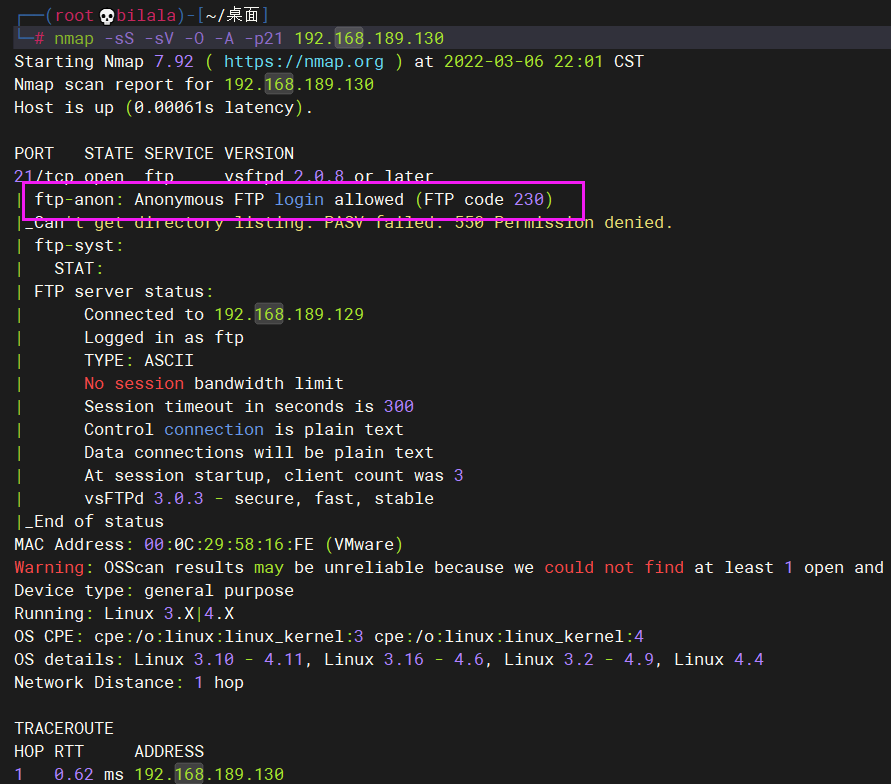Click the 'HOP RTT ADDRESS' header row
Image resolution: width=891 pixels, height=784 pixels.
point(109,752)
